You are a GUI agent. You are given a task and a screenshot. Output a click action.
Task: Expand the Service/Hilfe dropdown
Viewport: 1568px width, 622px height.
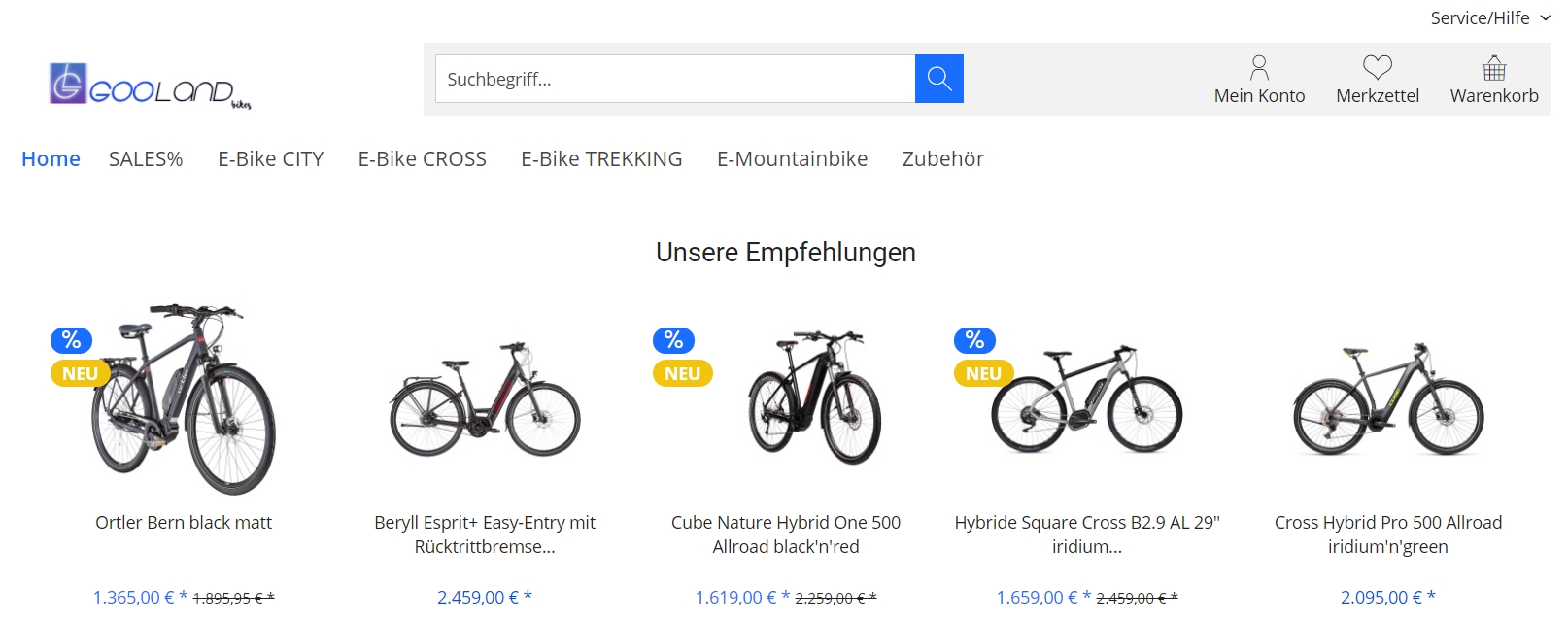point(1490,17)
